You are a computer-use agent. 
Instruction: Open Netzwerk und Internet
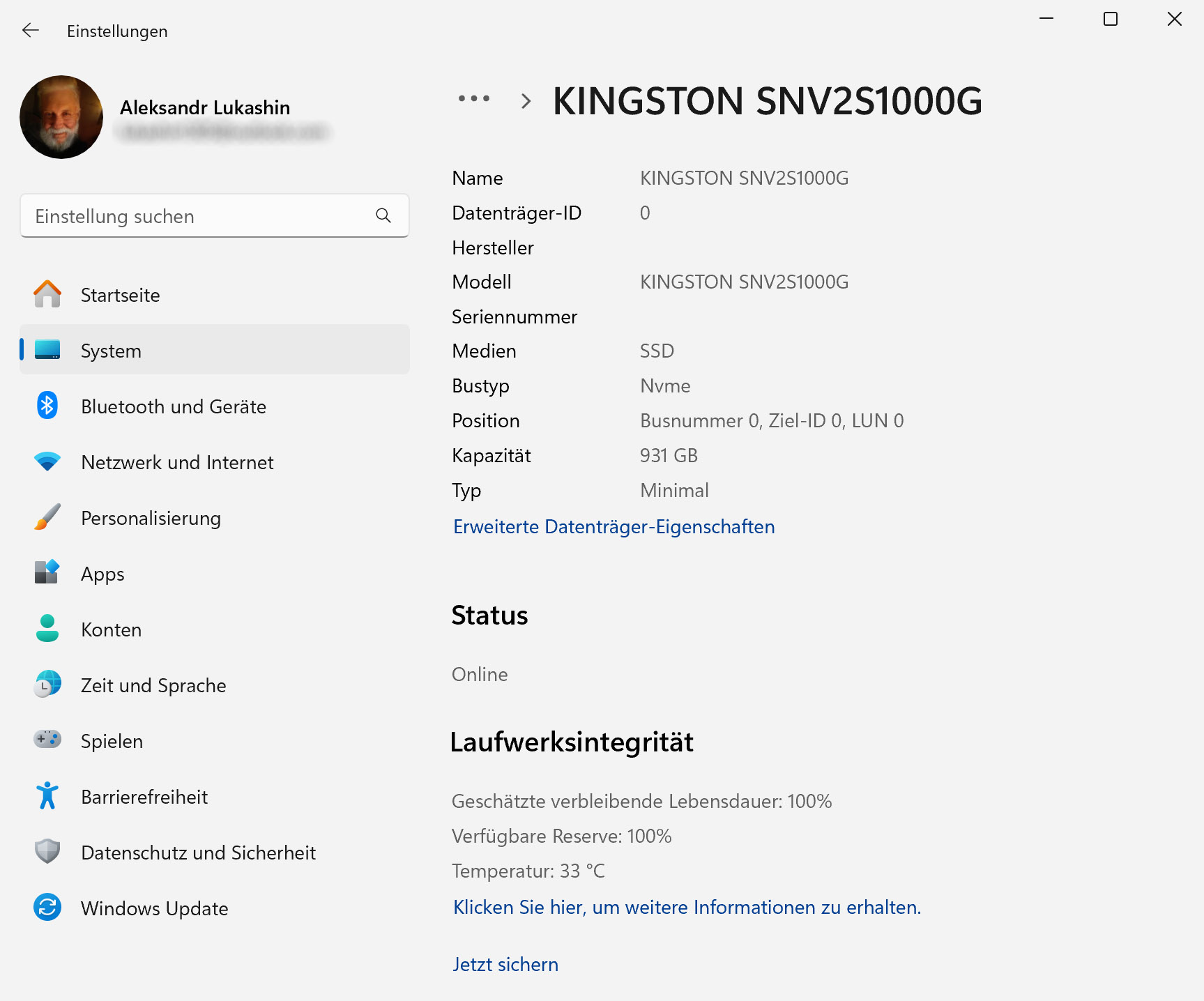215,461
